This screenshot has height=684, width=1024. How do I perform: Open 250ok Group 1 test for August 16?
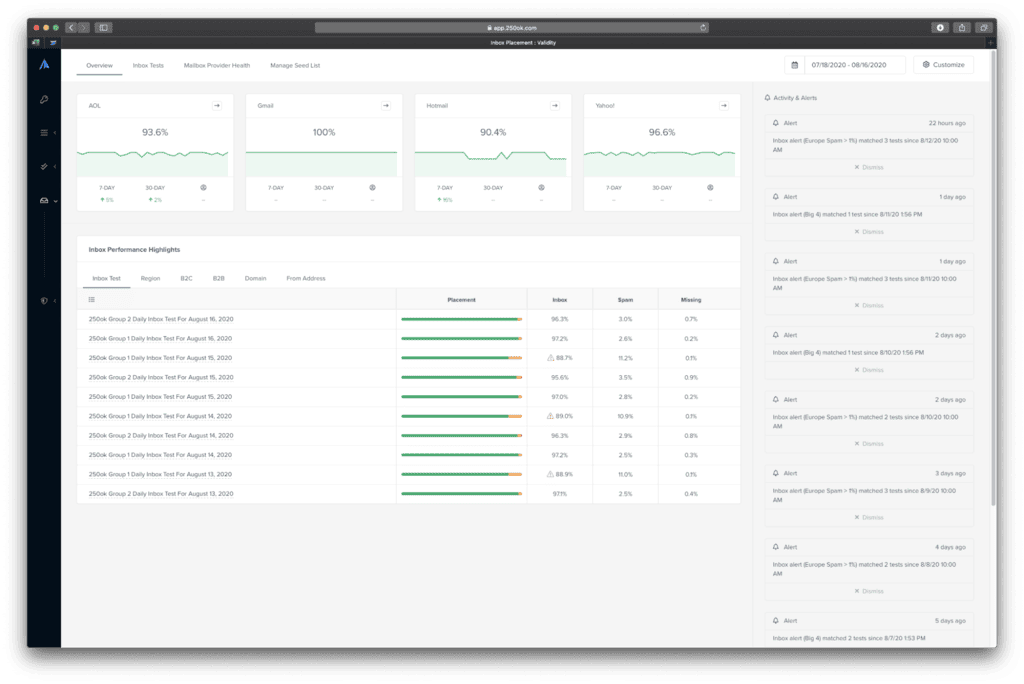point(160,338)
